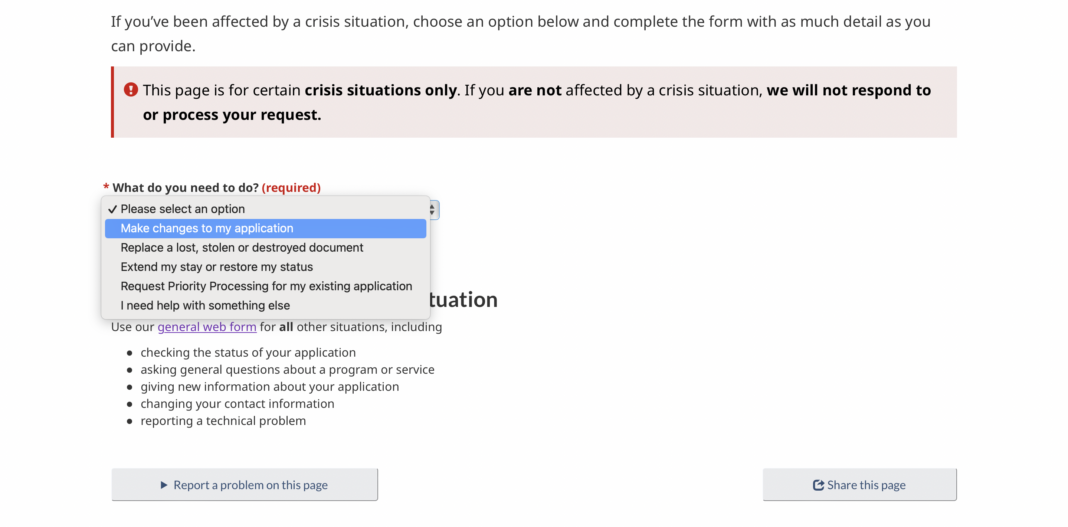Select "Replace a lost, stolen or destroyed document"
The height and width of the screenshot is (527, 1068).
coord(242,247)
